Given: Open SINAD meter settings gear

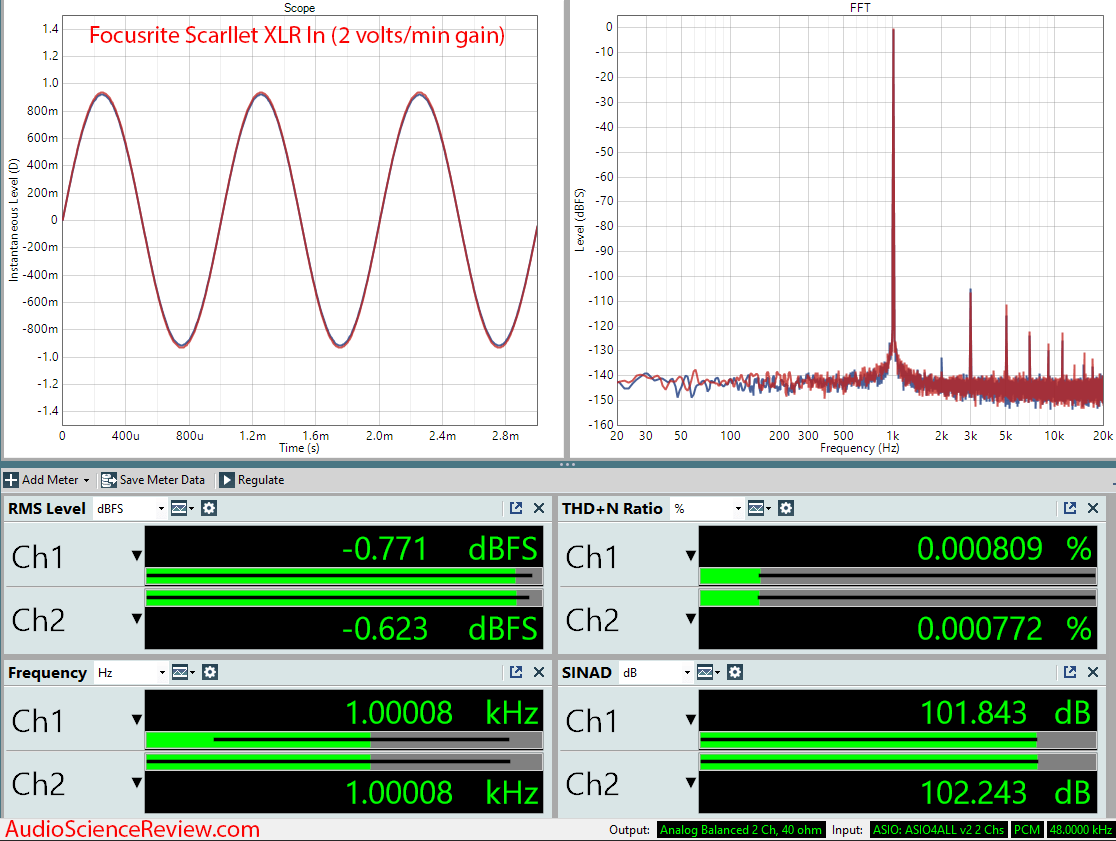Looking at the screenshot, I should [x=735, y=672].
